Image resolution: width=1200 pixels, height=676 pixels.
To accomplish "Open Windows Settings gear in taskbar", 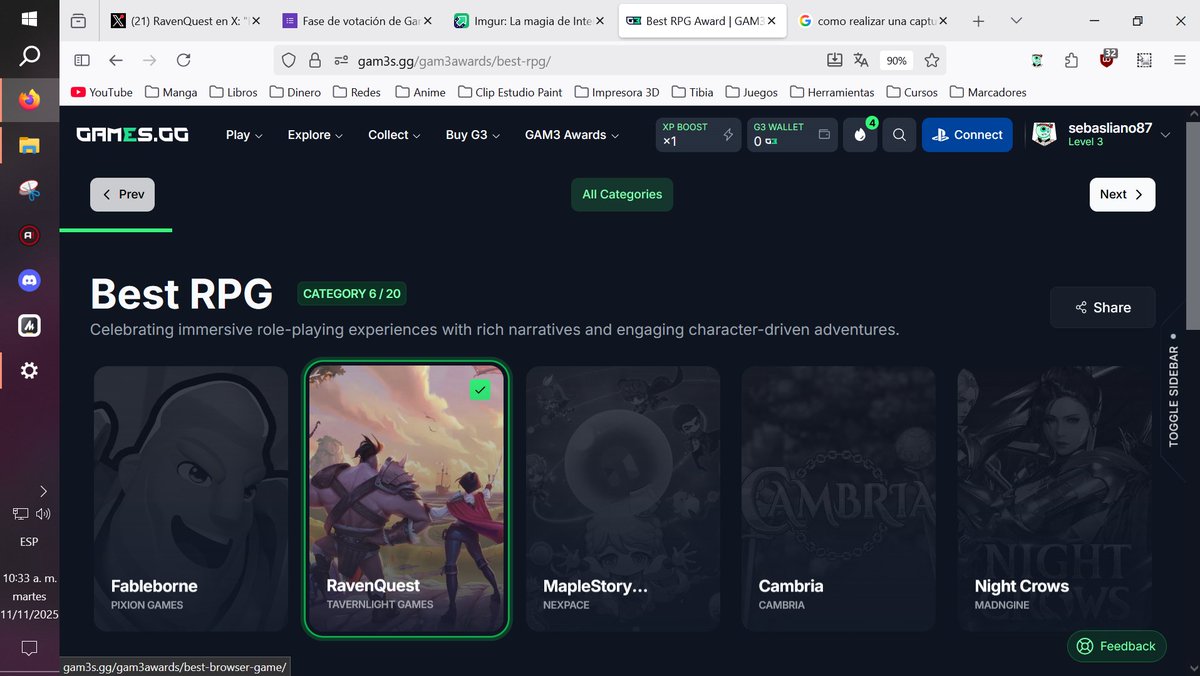I will (29, 370).
